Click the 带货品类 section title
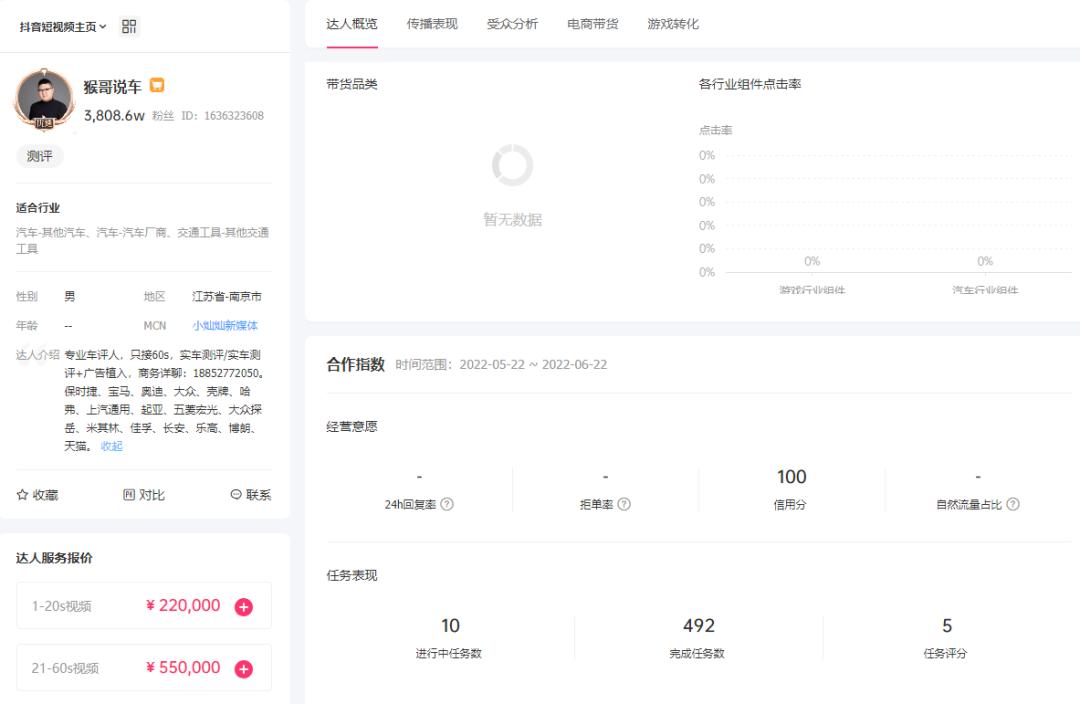 pos(352,84)
